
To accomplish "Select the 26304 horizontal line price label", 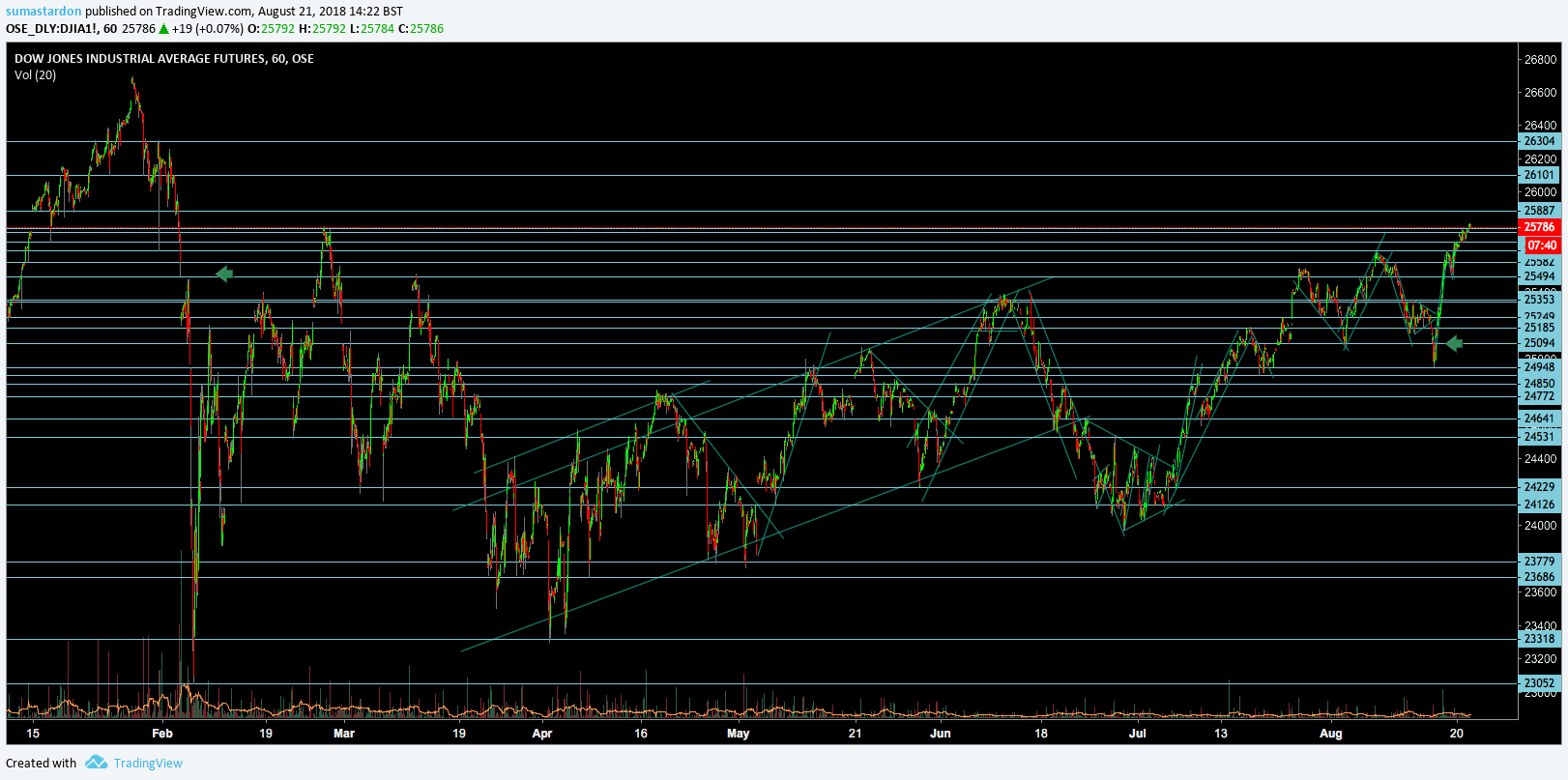I will (1539, 141).
